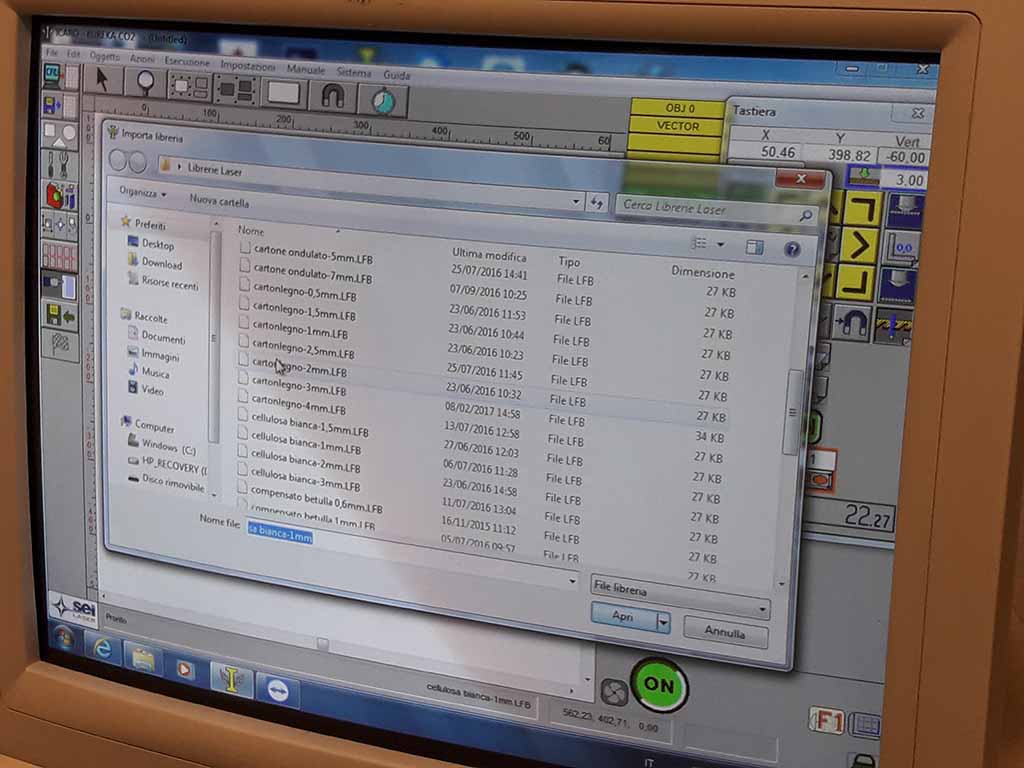Select file cartone ondulato-5mm.LFB
This screenshot has width=1024, height=768.
(313, 254)
